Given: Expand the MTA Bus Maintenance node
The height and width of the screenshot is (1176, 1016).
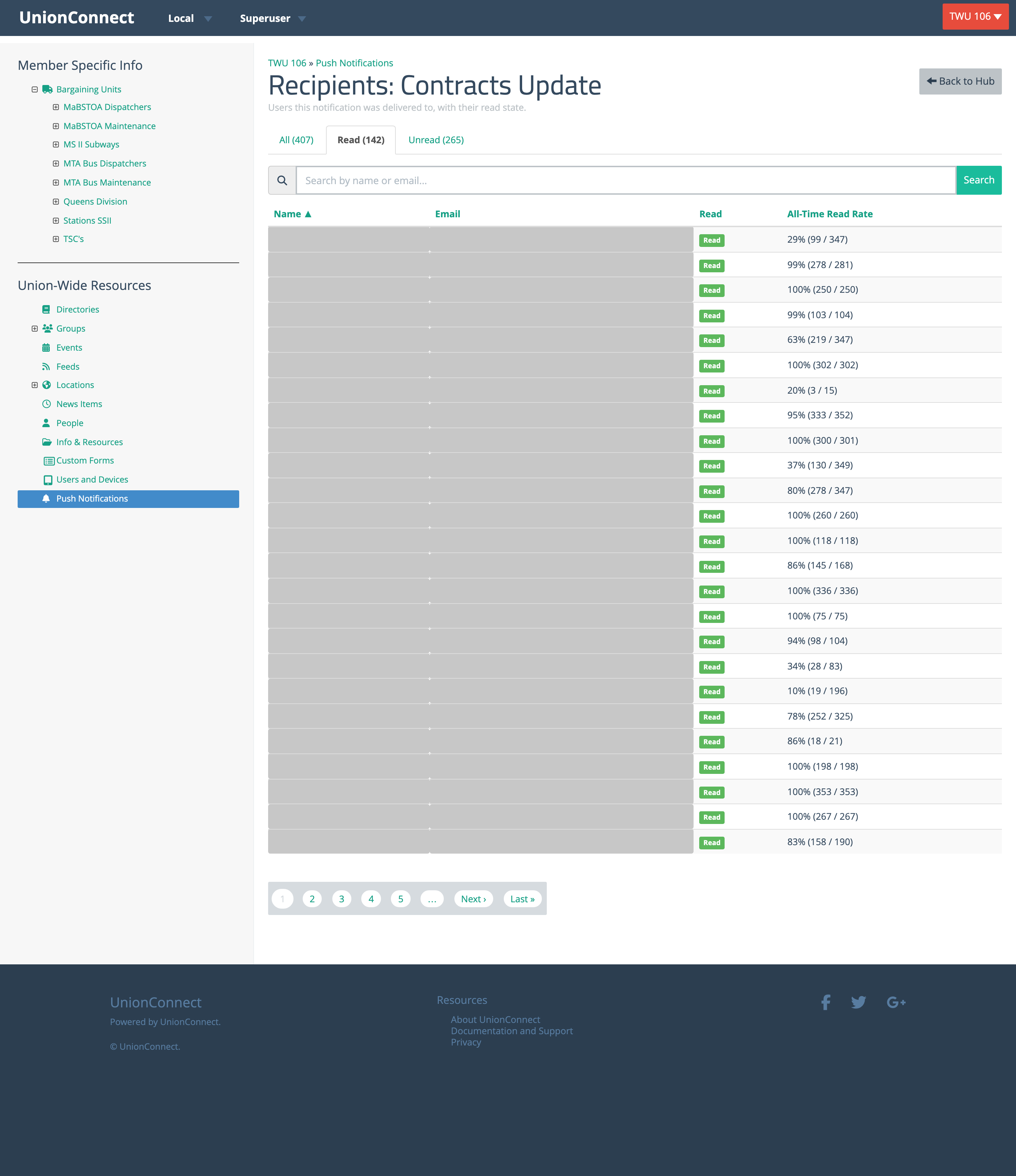Looking at the screenshot, I should pos(56,182).
